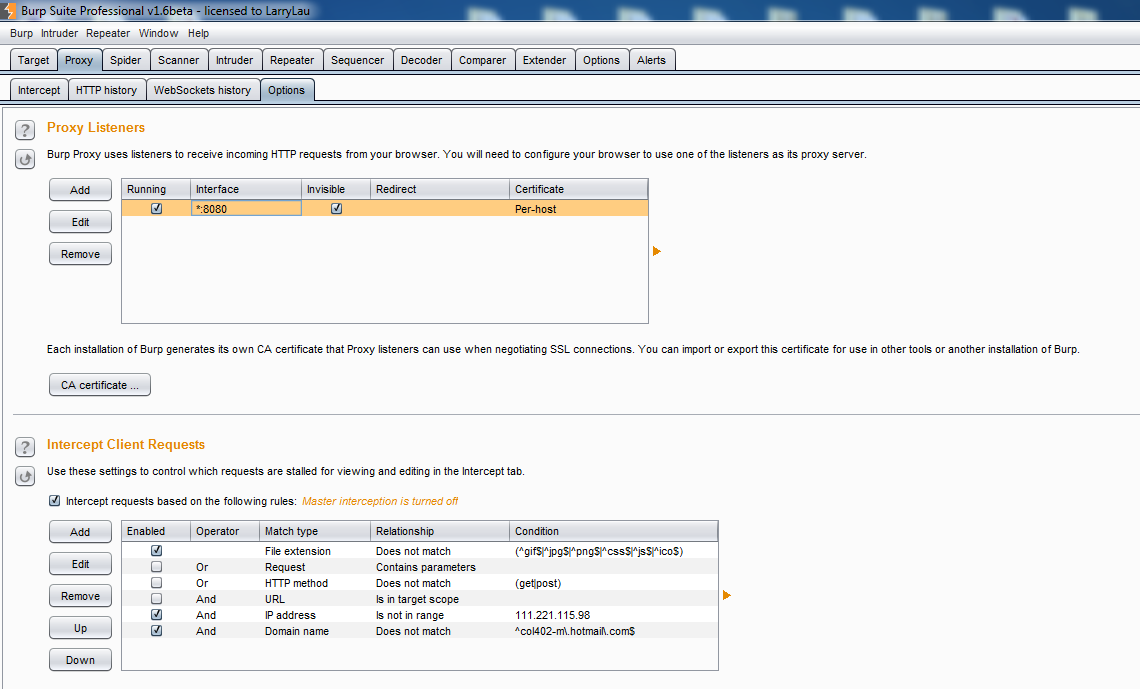Click the Match type column header

pyautogui.click(x=315, y=531)
